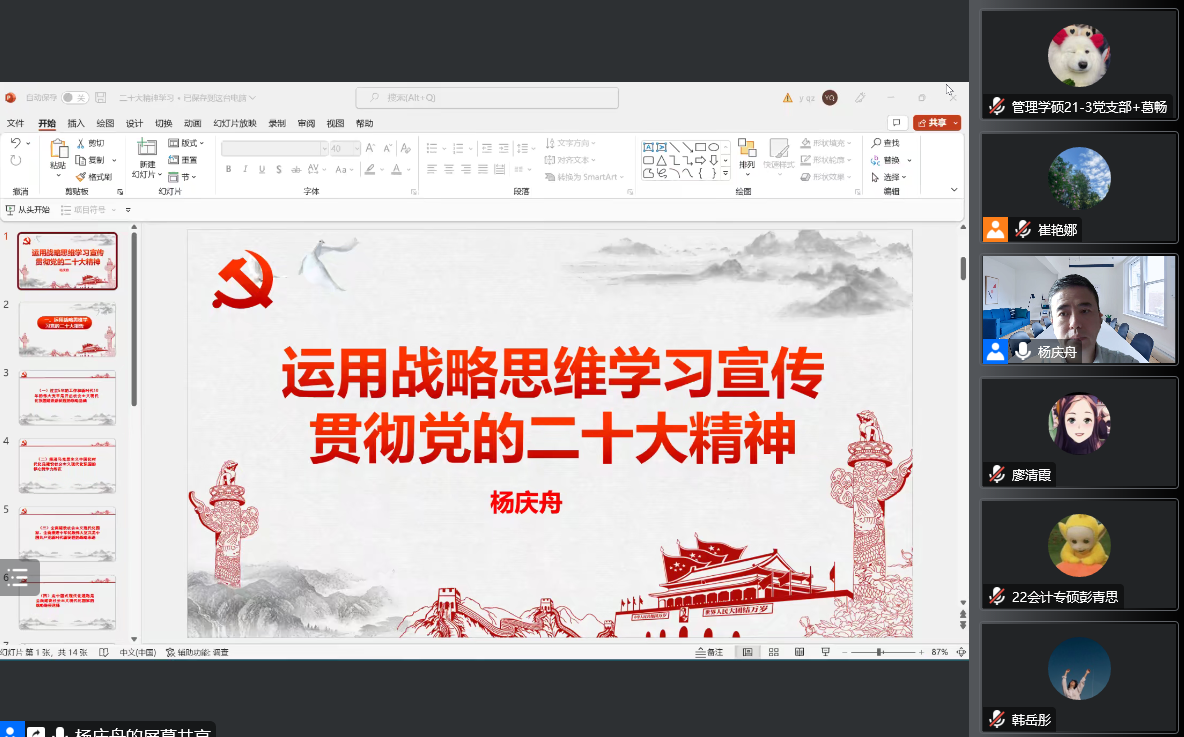Toggle the Notes (备注) pane
The image size is (1184, 737).
click(x=709, y=652)
